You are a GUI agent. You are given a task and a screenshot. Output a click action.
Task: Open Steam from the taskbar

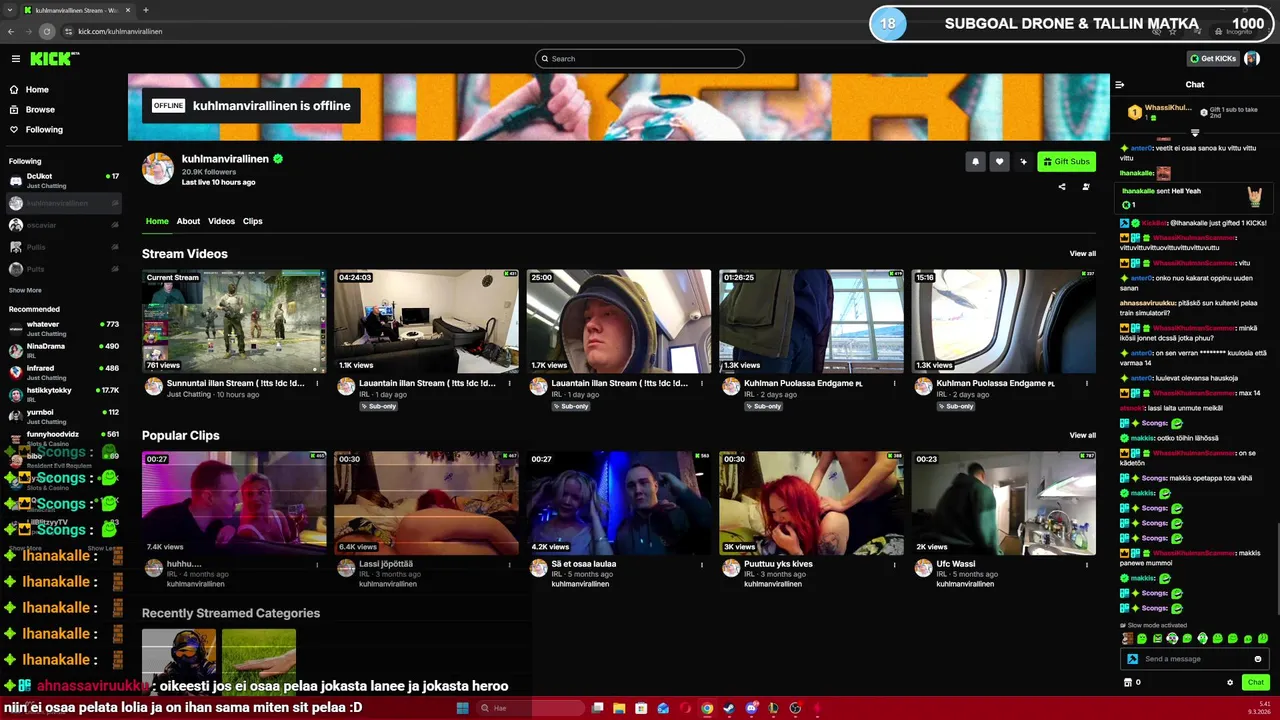729,708
